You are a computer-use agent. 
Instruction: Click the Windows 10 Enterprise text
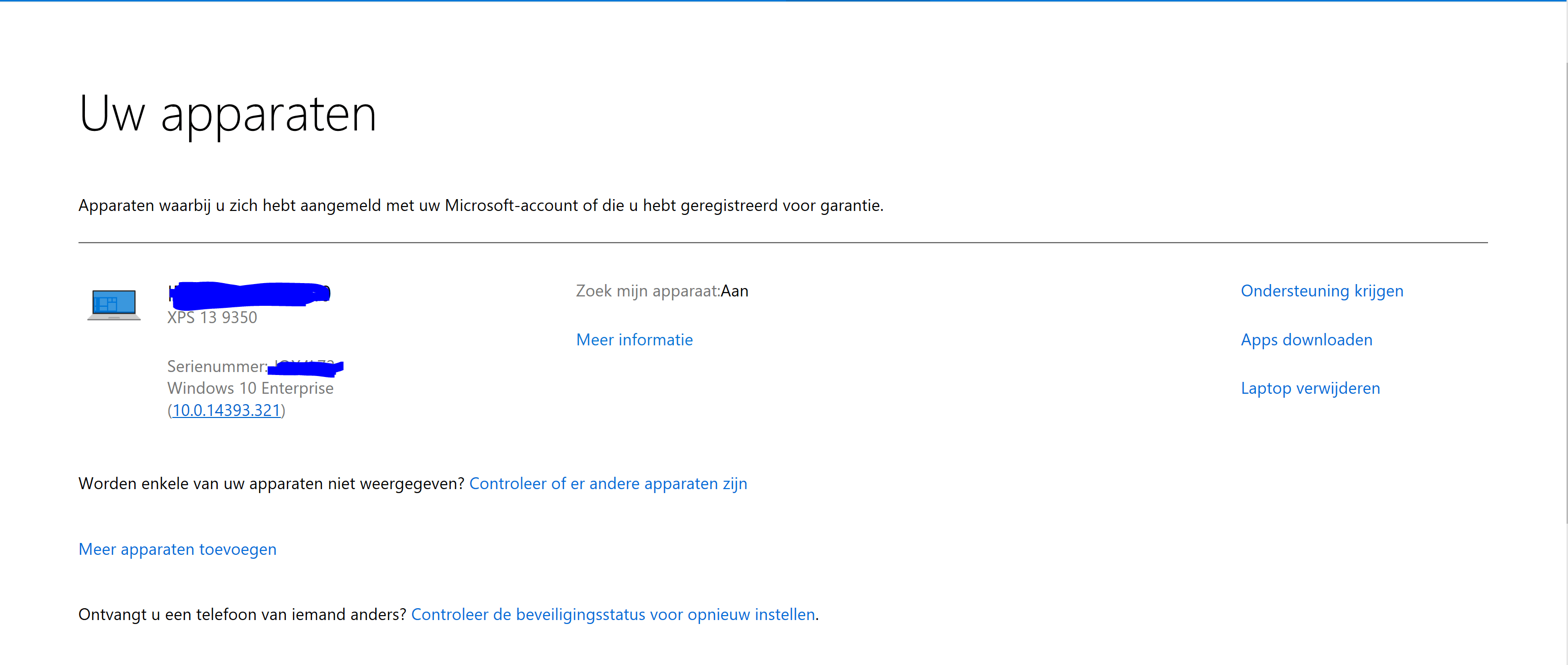click(250, 388)
